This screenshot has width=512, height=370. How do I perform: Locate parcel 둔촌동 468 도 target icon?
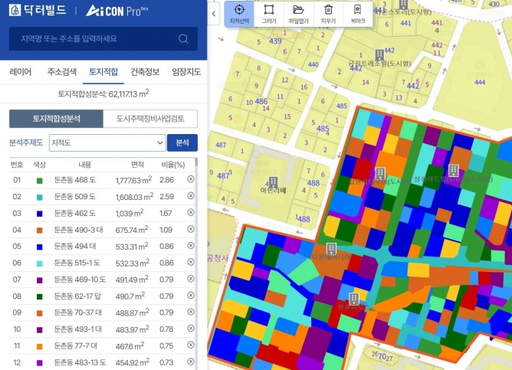click(x=191, y=179)
